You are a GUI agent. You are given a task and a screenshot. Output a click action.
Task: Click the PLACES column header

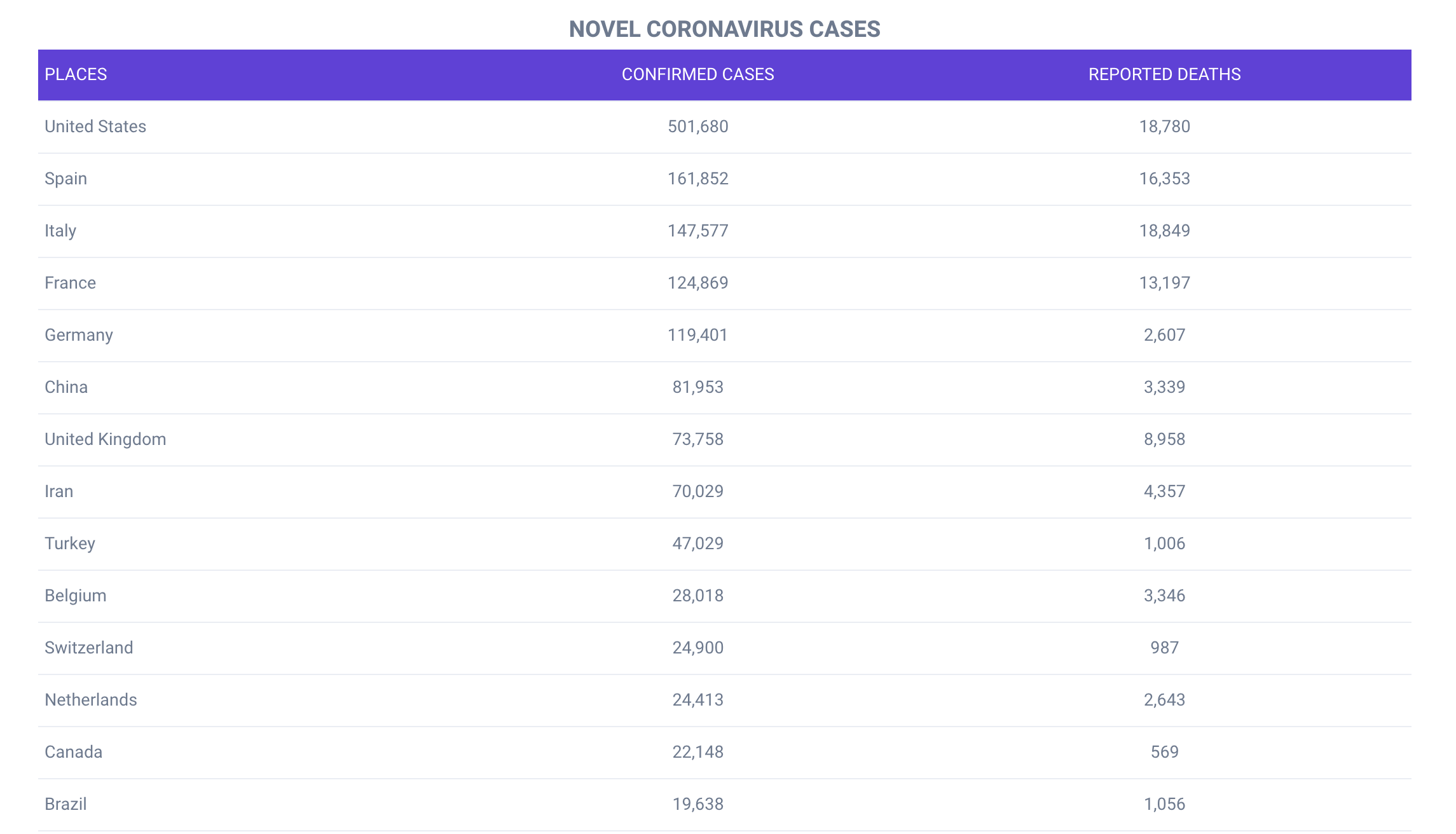point(76,74)
